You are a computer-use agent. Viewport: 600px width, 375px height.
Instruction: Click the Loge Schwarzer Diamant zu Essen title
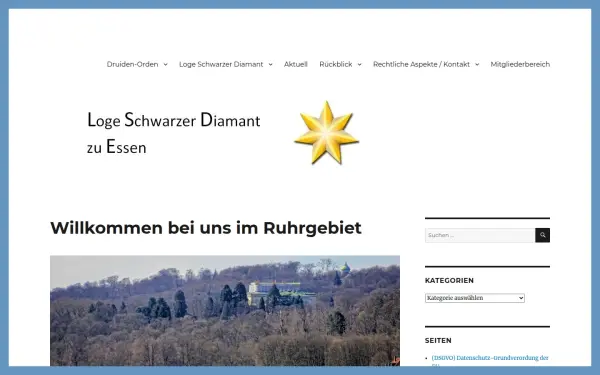point(173,133)
